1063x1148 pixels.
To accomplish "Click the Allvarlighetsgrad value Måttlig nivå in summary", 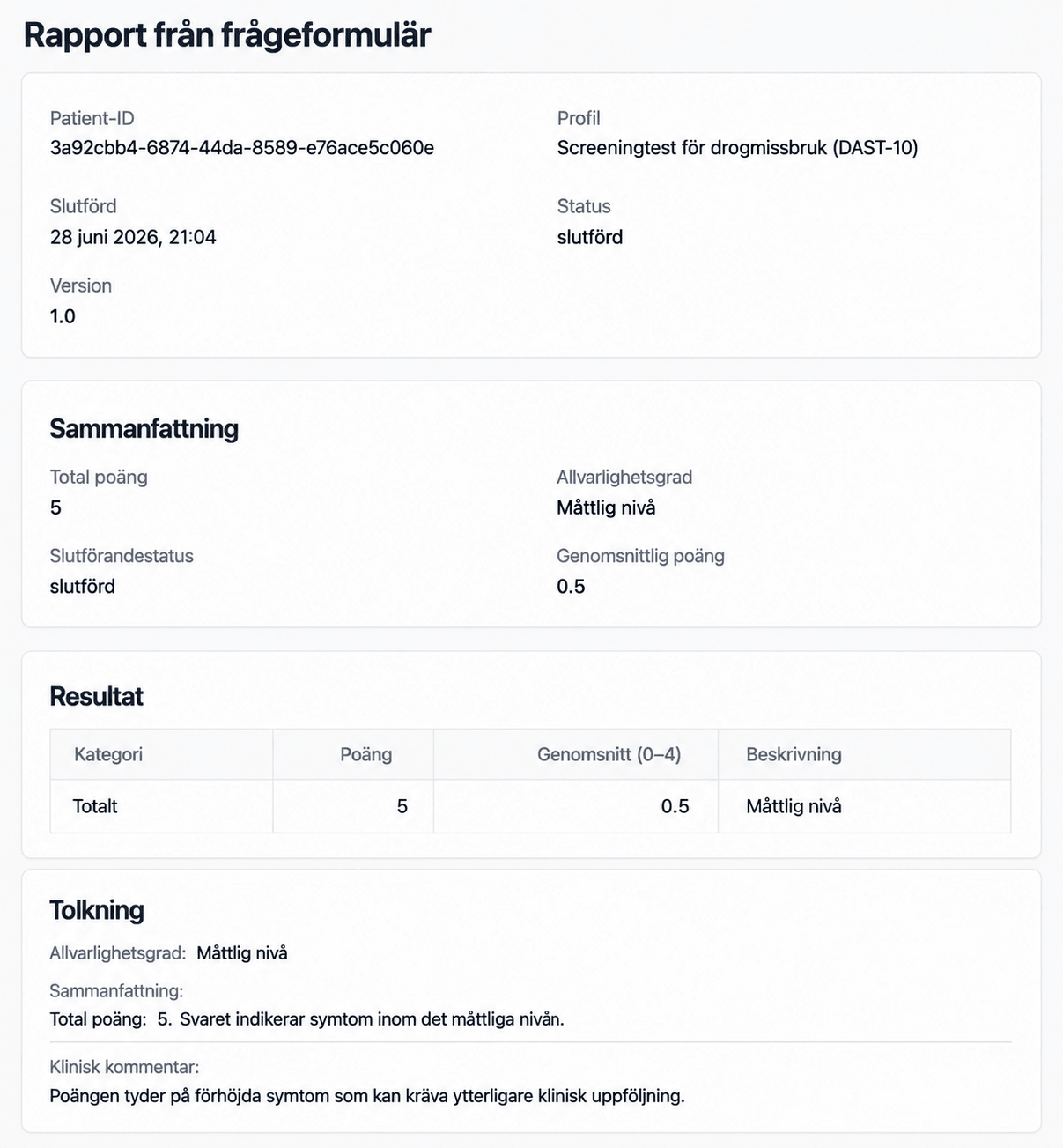I will pyautogui.click(x=606, y=507).
